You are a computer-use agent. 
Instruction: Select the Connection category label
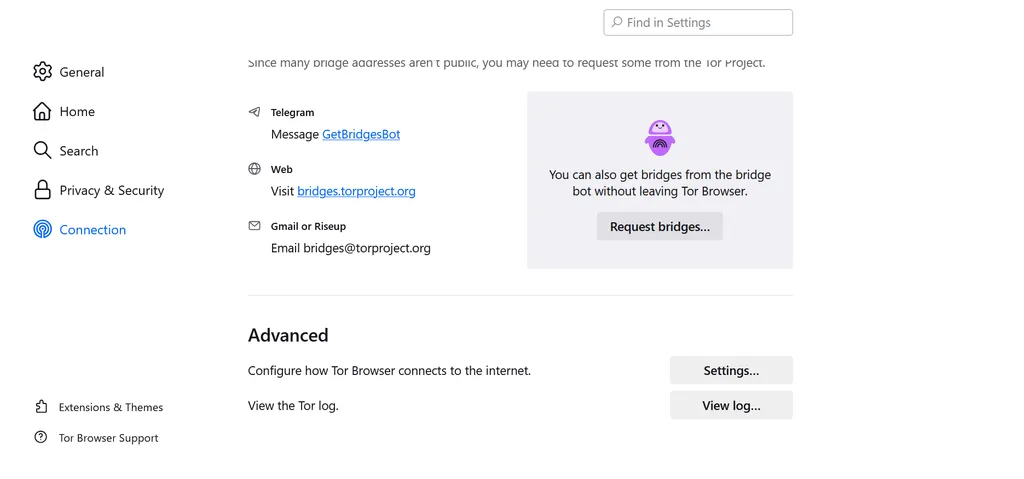point(93,230)
